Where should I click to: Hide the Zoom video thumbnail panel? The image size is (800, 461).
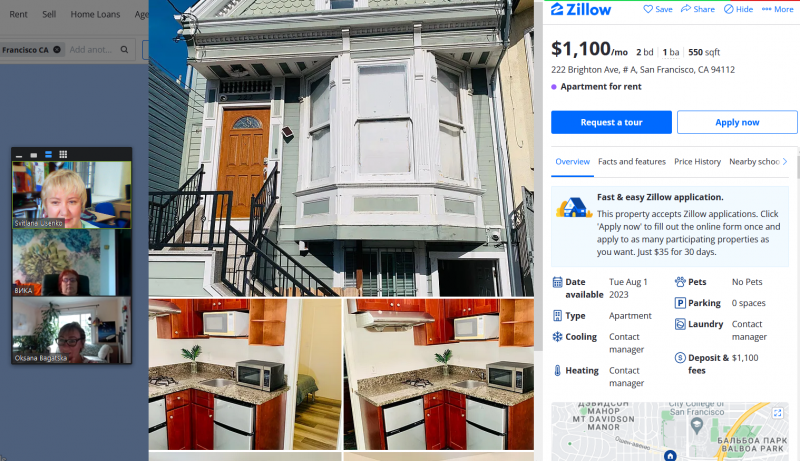point(19,156)
